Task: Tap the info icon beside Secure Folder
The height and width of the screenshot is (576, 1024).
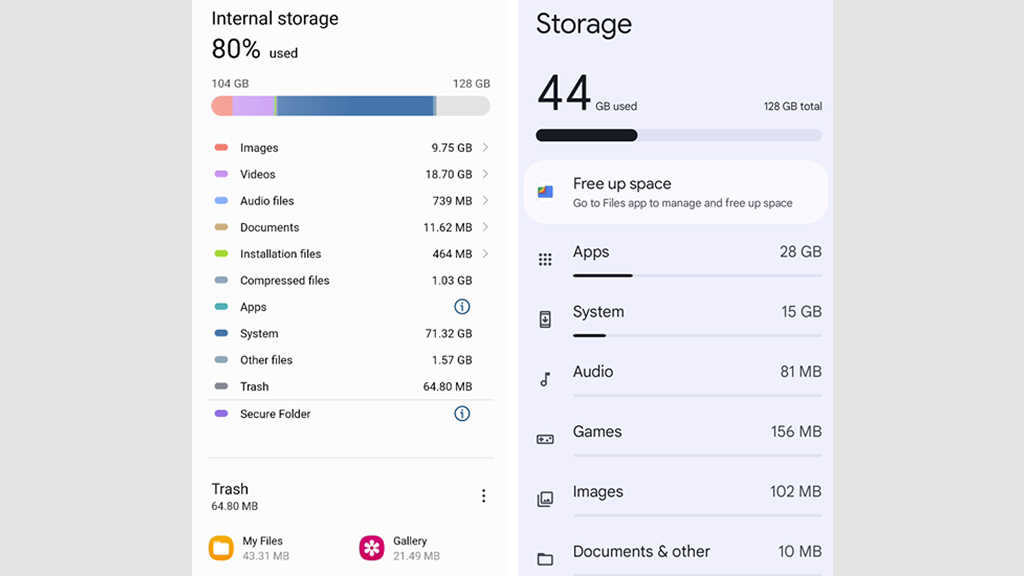Action: (462, 413)
